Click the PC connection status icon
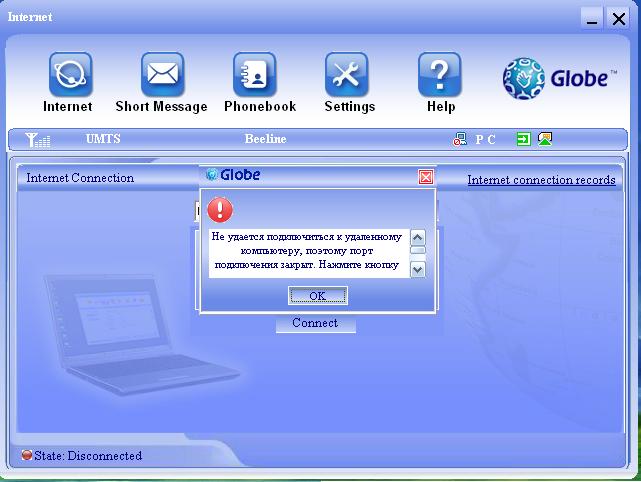 click(460, 139)
